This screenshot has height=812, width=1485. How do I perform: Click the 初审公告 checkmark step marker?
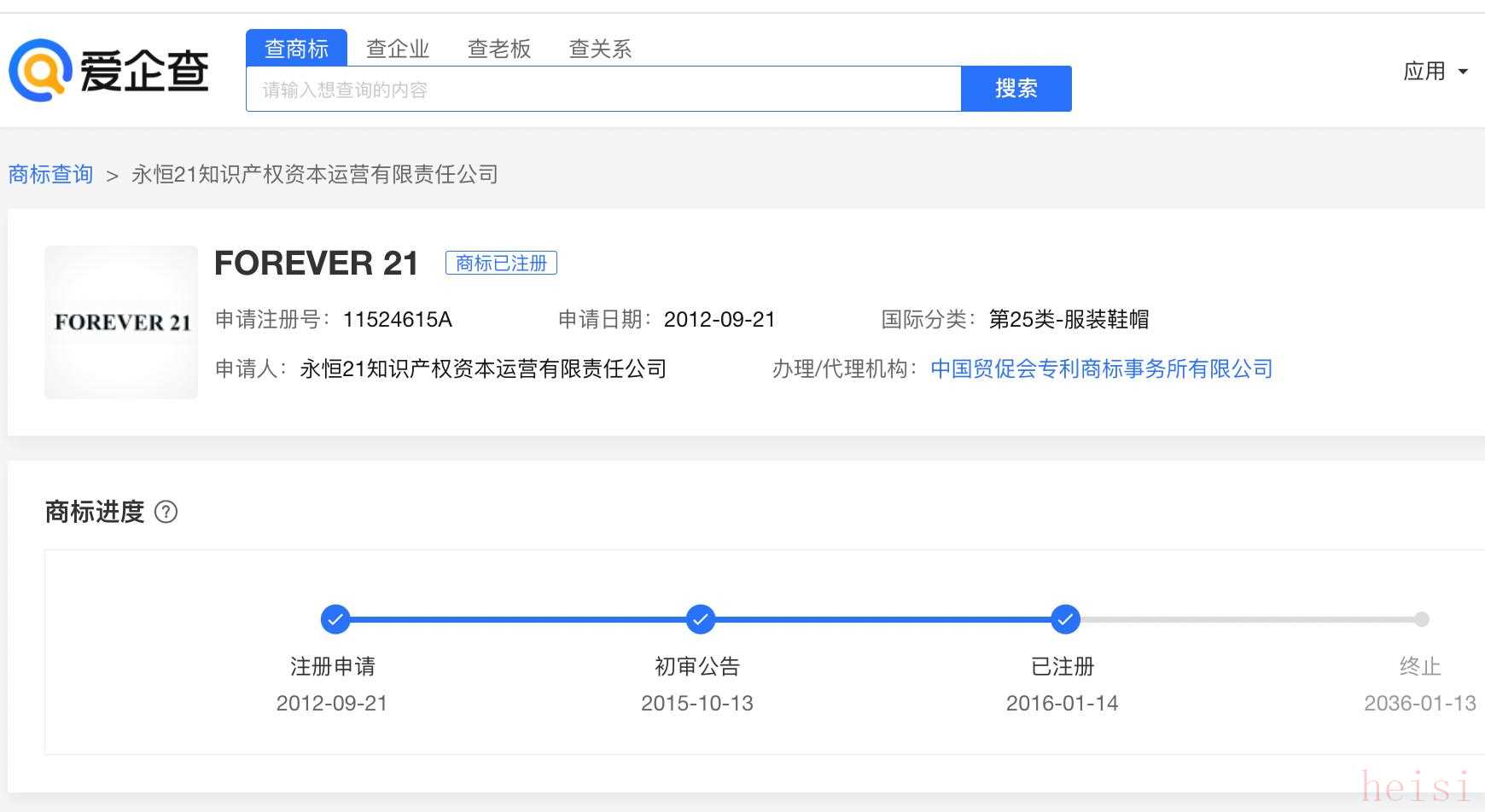tap(700, 619)
